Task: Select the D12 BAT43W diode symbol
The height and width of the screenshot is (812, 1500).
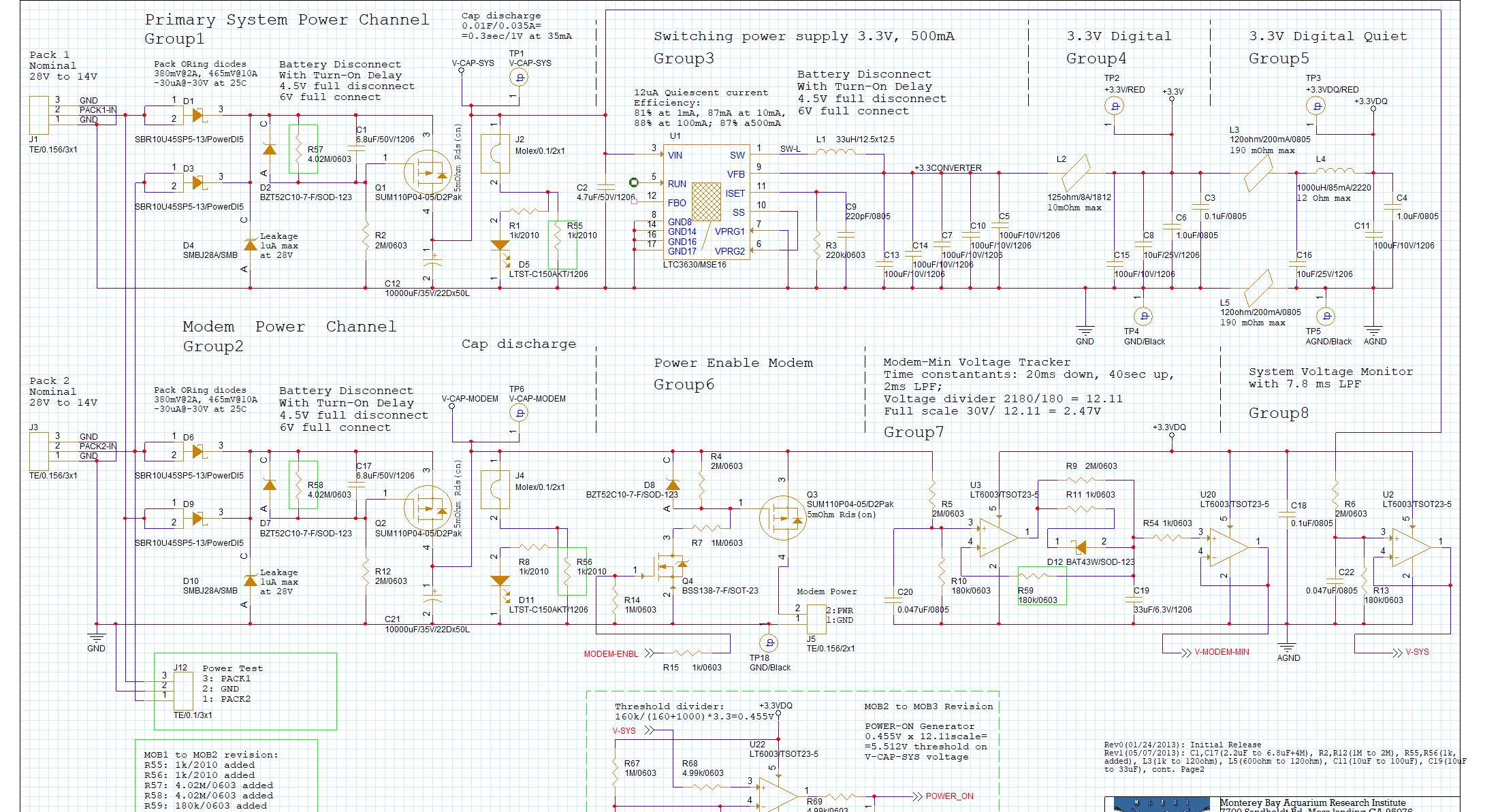Action: click(x=1081, y=547)
